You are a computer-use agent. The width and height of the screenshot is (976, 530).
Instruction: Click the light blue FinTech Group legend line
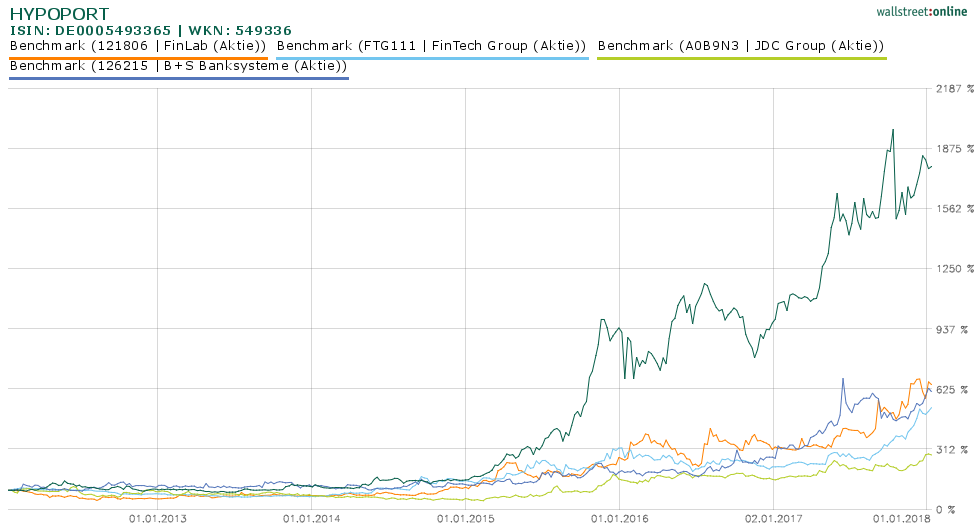pos(431,58)
